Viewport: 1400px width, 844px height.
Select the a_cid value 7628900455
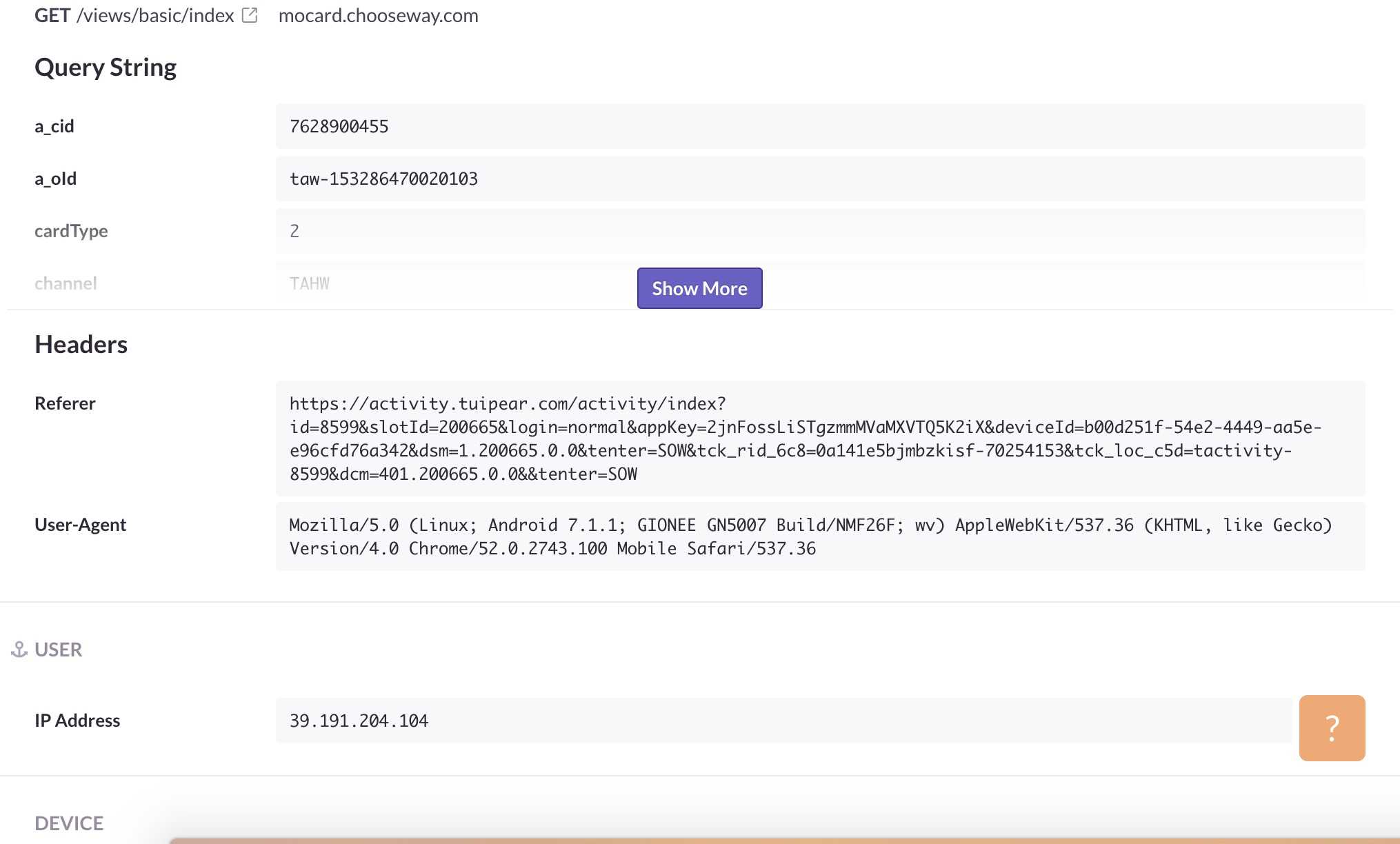click(x=339, y=126)
